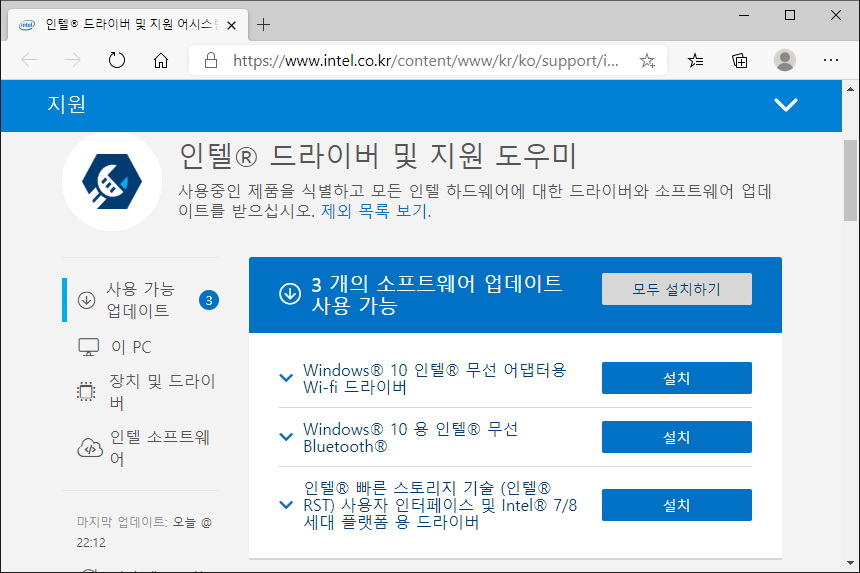Expand the Bluetooth driver details chevron

pyautogui.click(x=286, y=437)
